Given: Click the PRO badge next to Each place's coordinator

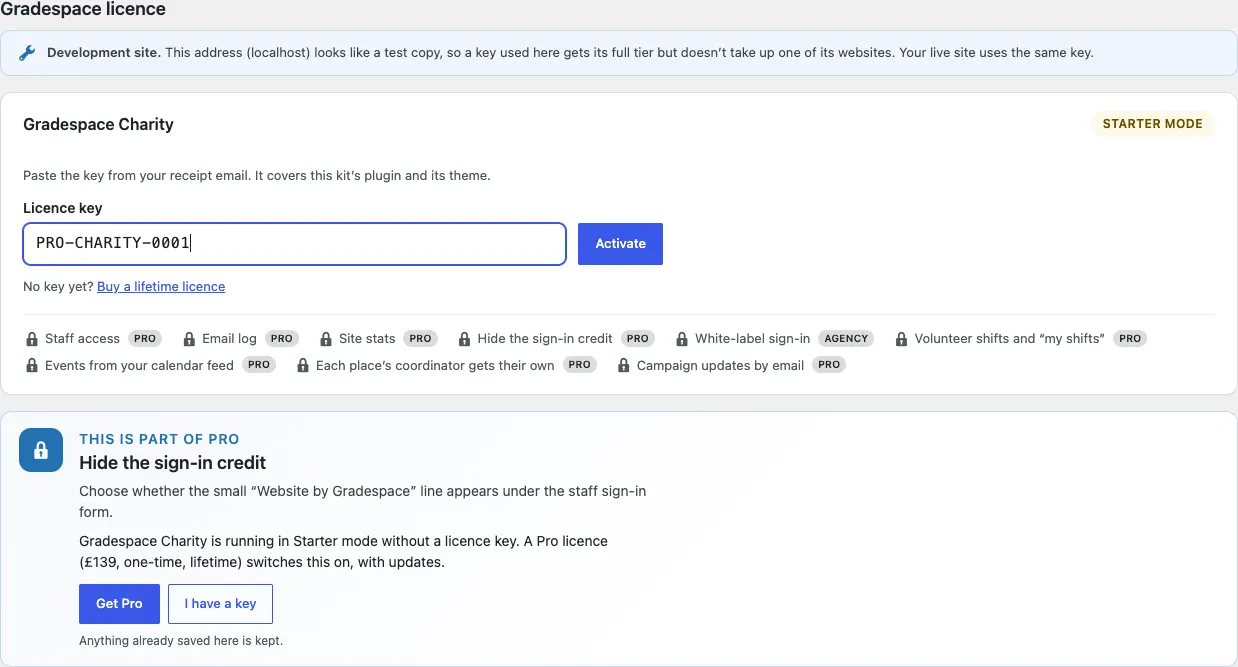Looking at the screenshot, I should tap(580, 365).
